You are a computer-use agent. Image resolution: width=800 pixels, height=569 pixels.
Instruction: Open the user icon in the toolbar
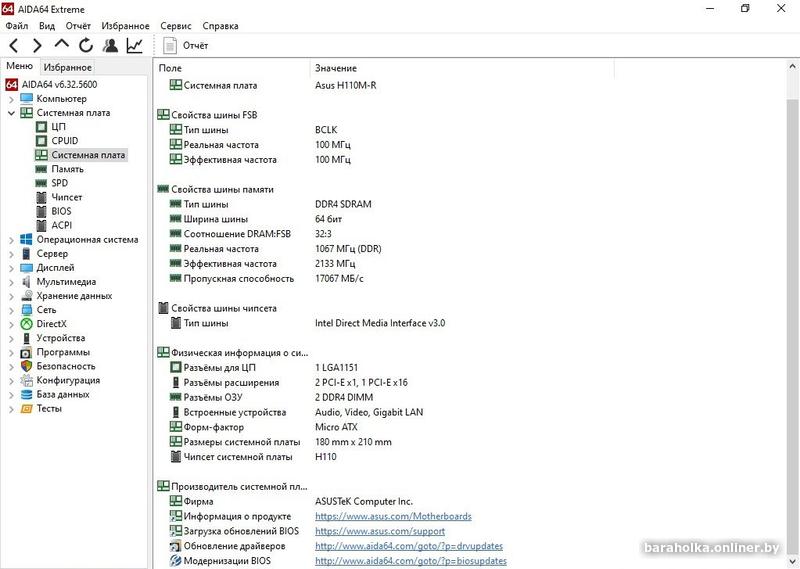pos(110,45)
